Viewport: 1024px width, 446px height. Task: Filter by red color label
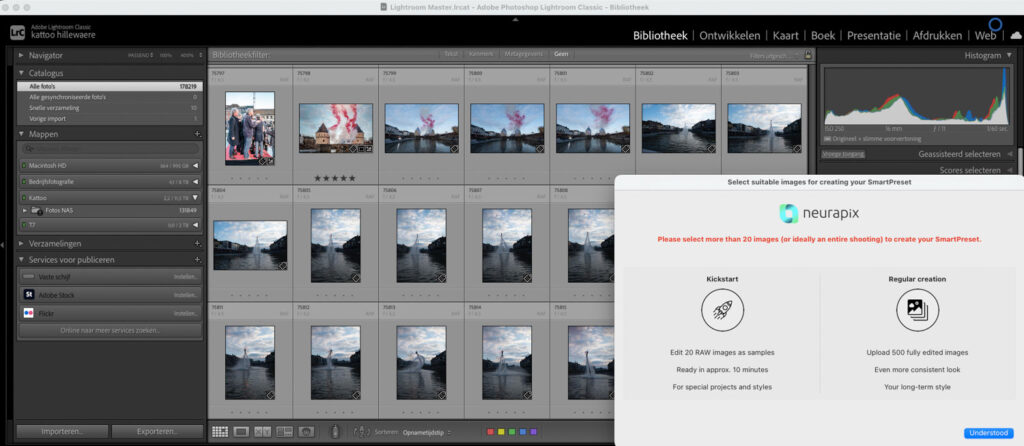point(491,432)
